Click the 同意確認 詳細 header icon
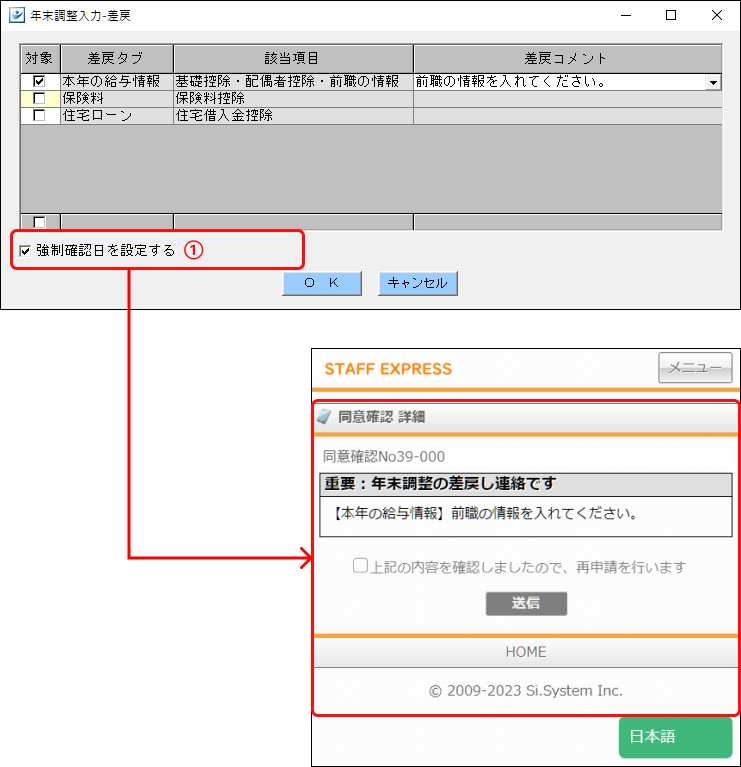 (324, 417)
